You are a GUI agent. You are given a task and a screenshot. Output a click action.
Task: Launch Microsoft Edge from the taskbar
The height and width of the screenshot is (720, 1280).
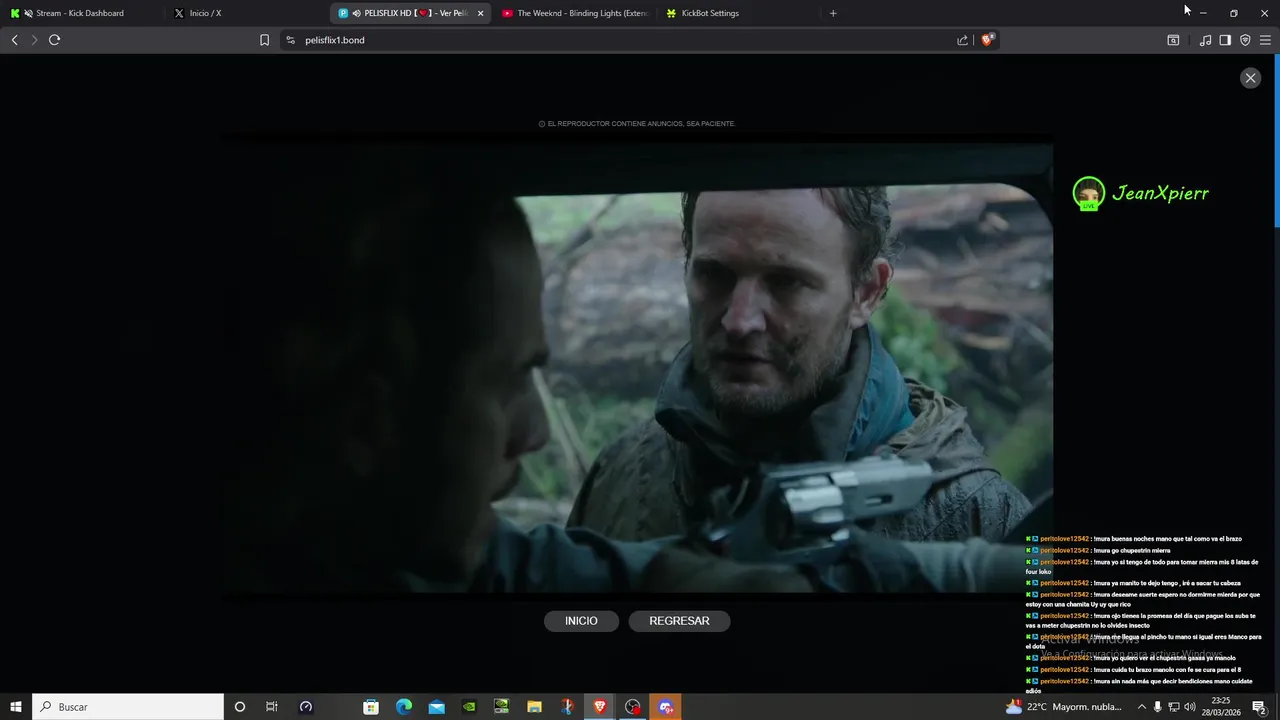coord(404,707)
